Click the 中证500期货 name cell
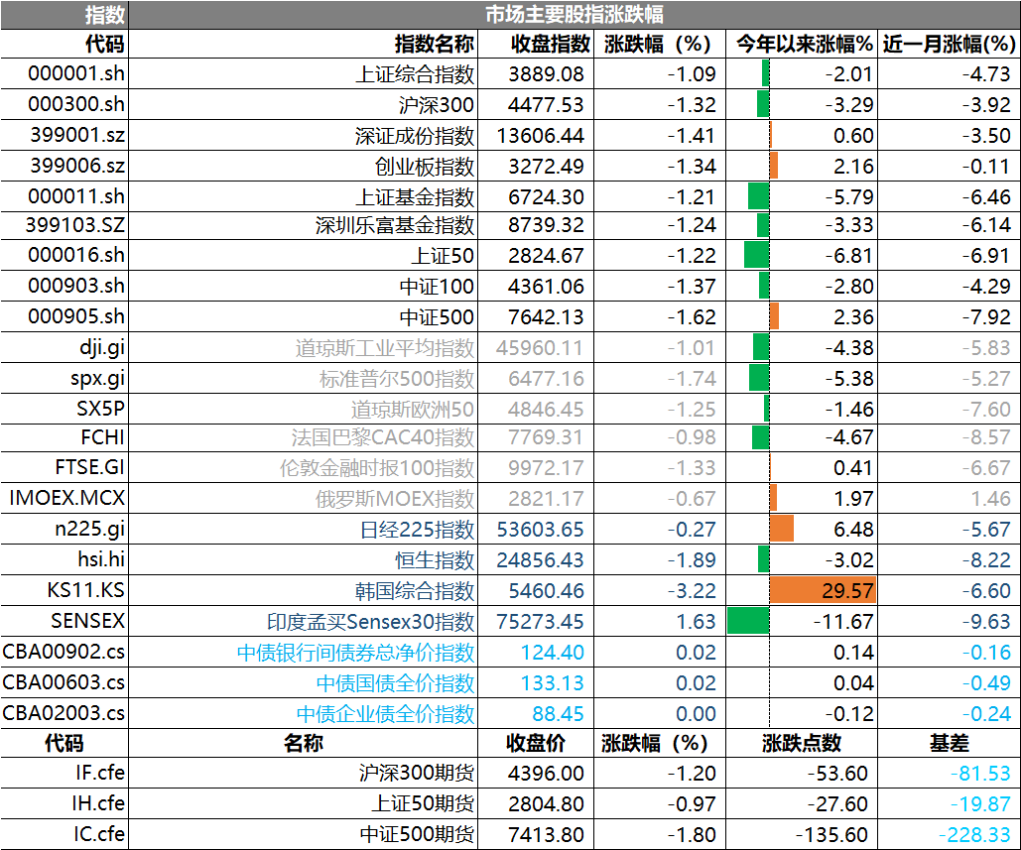 click(x=416, y=835)
